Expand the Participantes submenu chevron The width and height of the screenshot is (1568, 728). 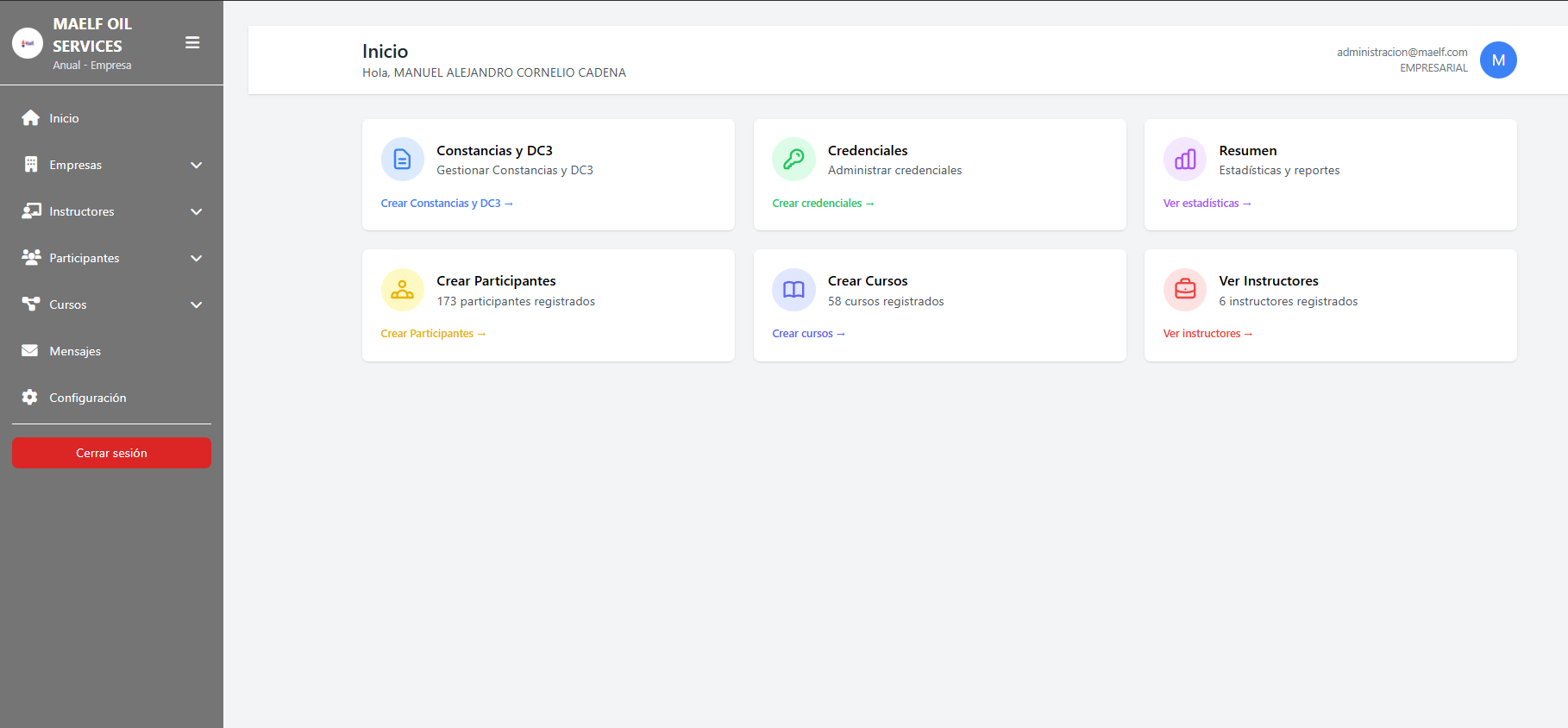[197, 258]
